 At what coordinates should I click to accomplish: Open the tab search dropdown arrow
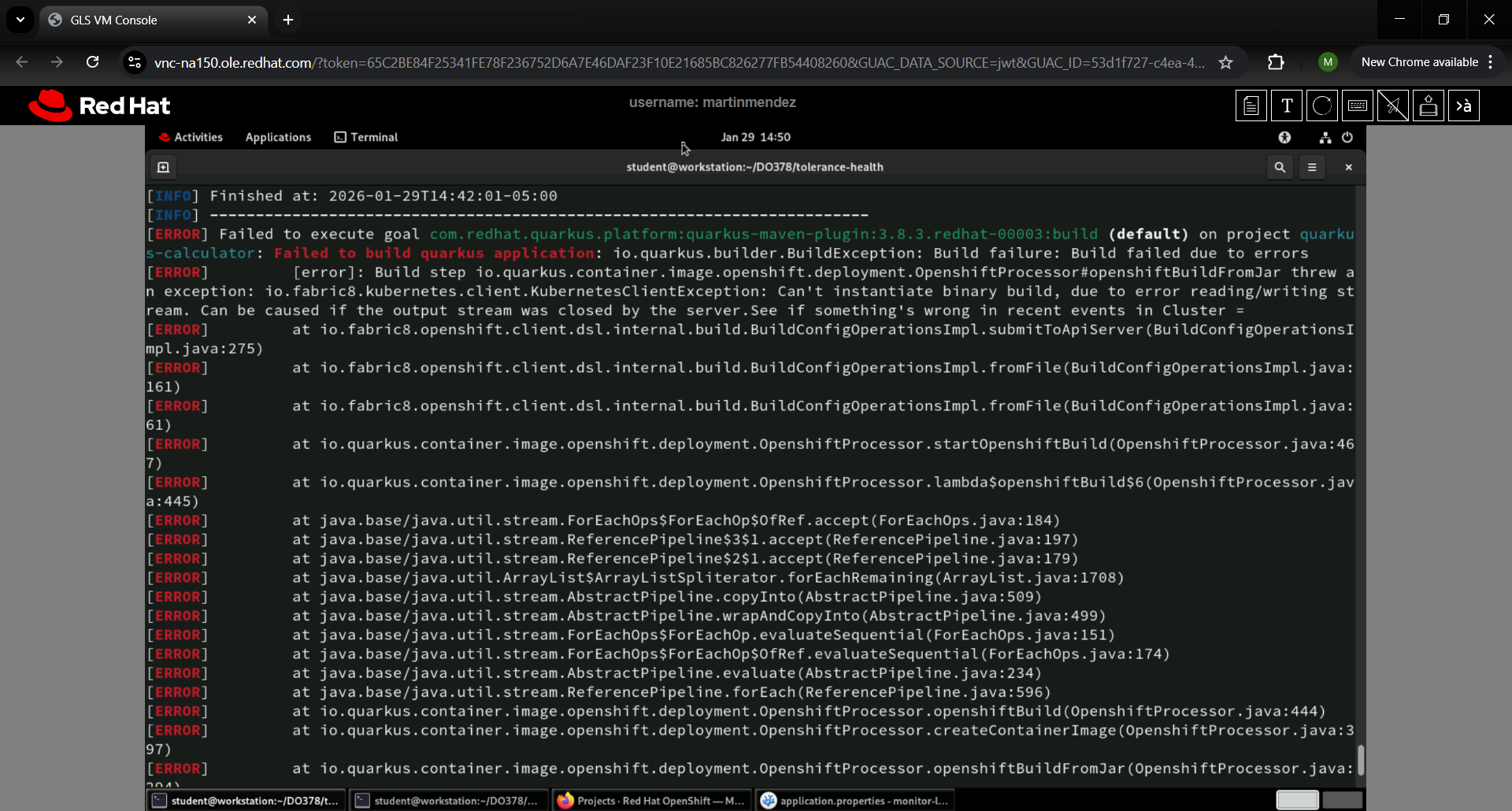pyautogui.click(x=20, y=20)
